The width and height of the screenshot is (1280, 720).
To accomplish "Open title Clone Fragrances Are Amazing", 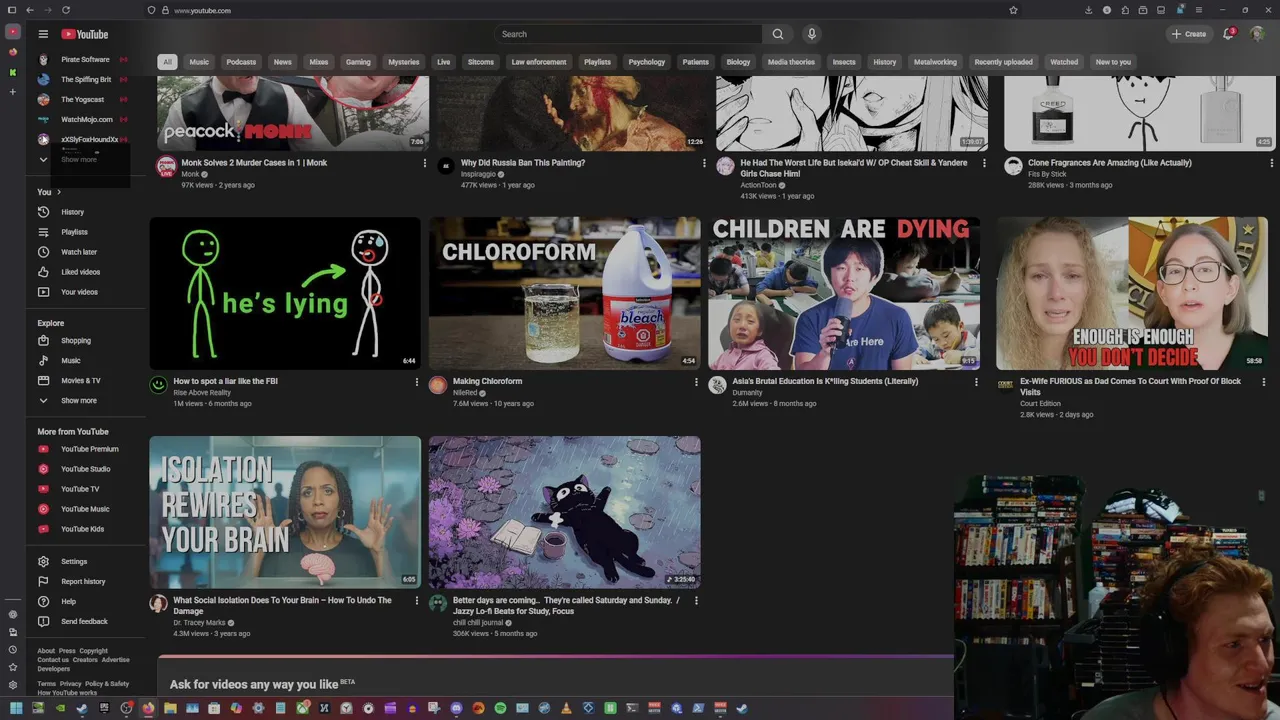I will tap(1110, 163).
